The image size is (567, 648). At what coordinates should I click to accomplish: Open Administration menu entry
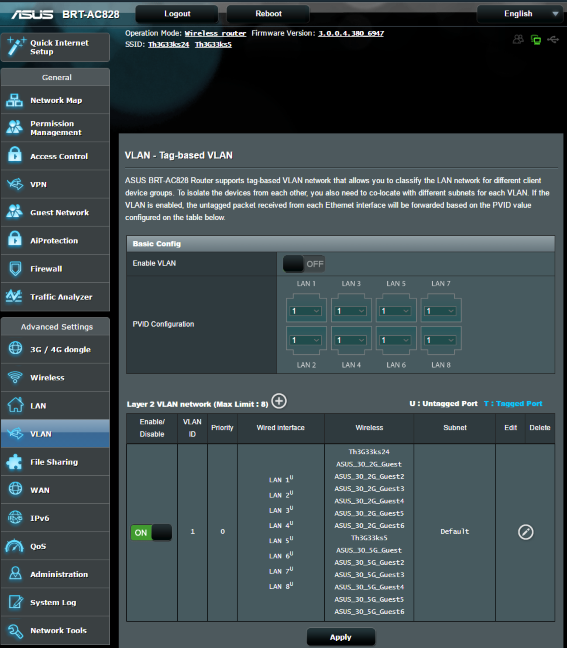(55, 574)
